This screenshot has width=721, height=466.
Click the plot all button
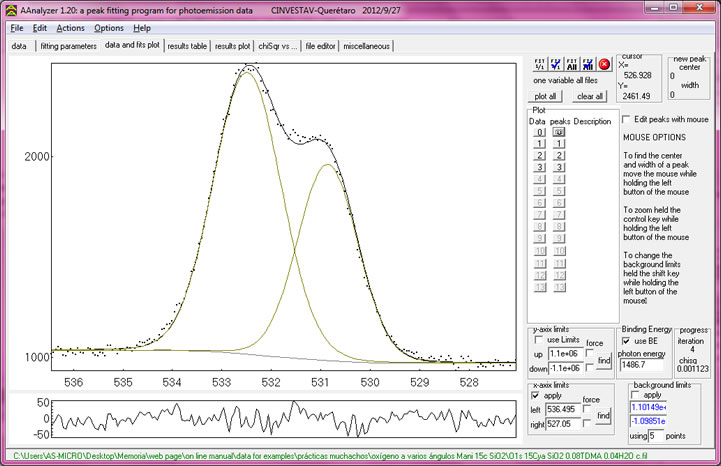[x=545, y=96]
